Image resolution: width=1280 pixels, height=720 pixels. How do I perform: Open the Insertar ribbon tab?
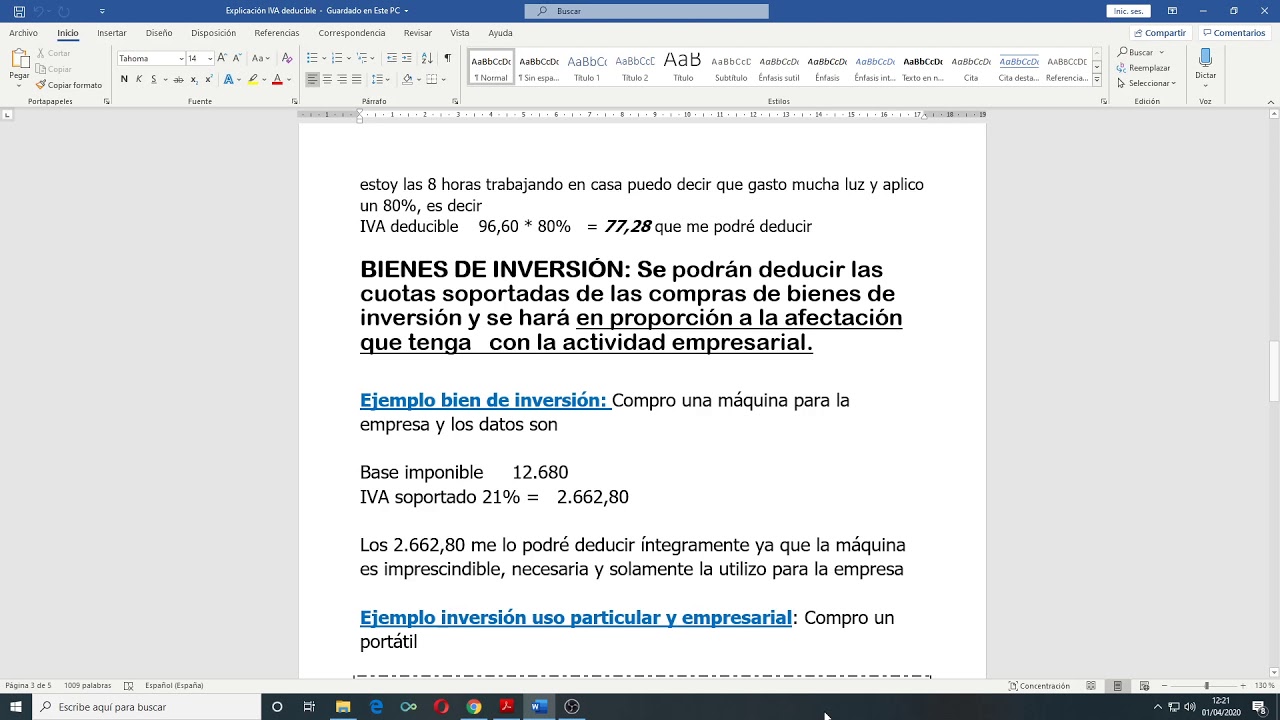click(113, 33)
